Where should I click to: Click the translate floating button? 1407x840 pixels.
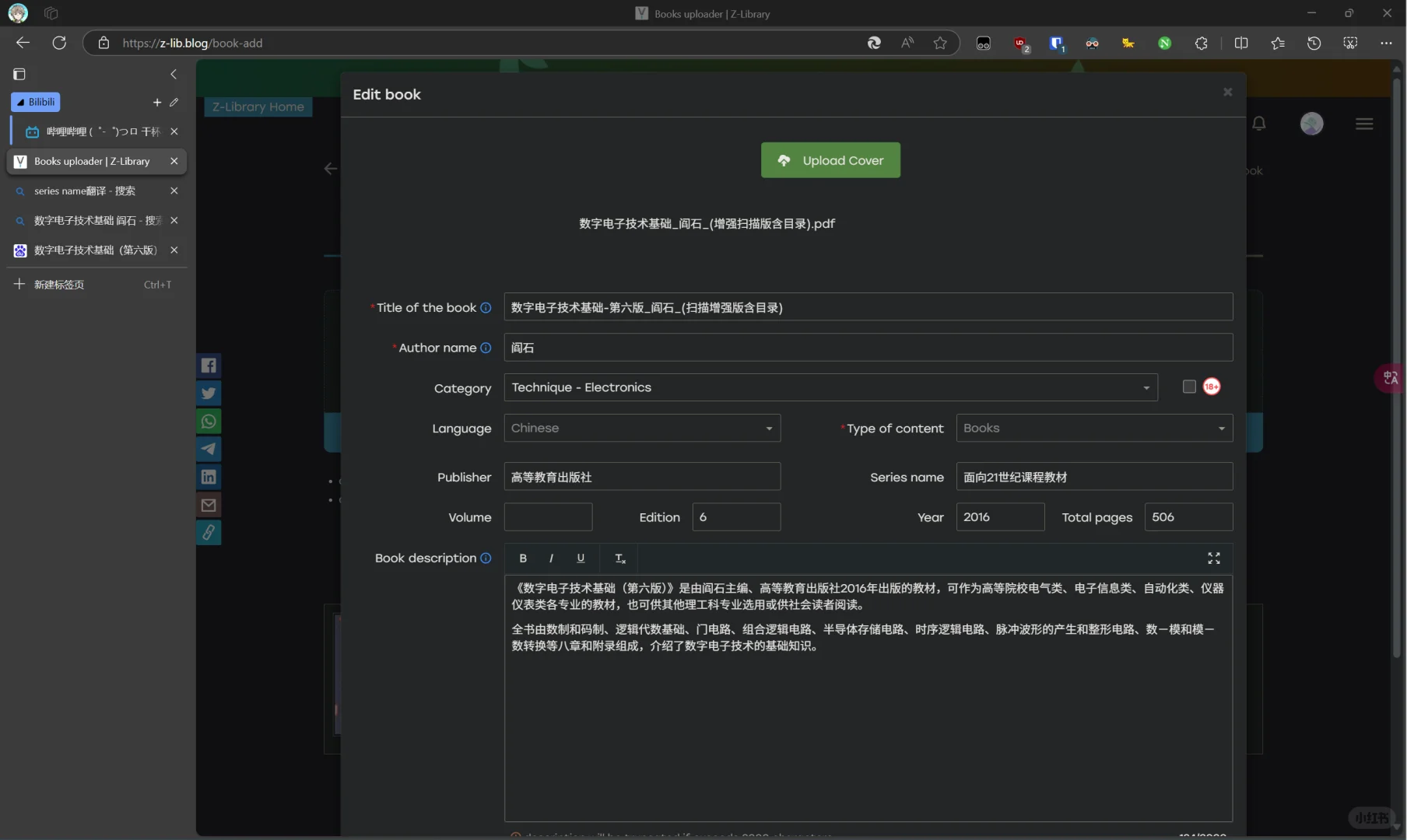[x=1390, y=378]
